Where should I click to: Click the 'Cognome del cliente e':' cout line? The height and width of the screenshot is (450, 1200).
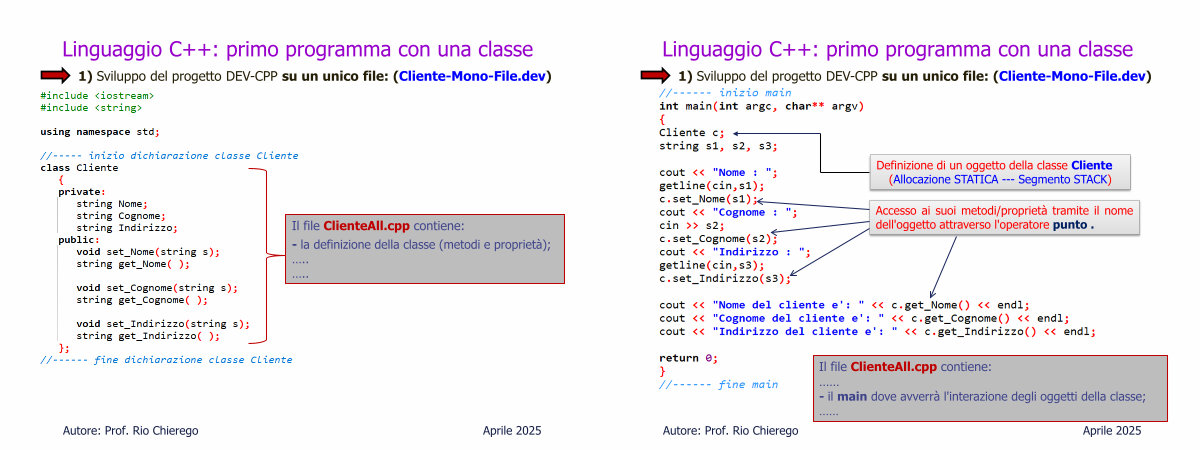click(x=865, y=318)
